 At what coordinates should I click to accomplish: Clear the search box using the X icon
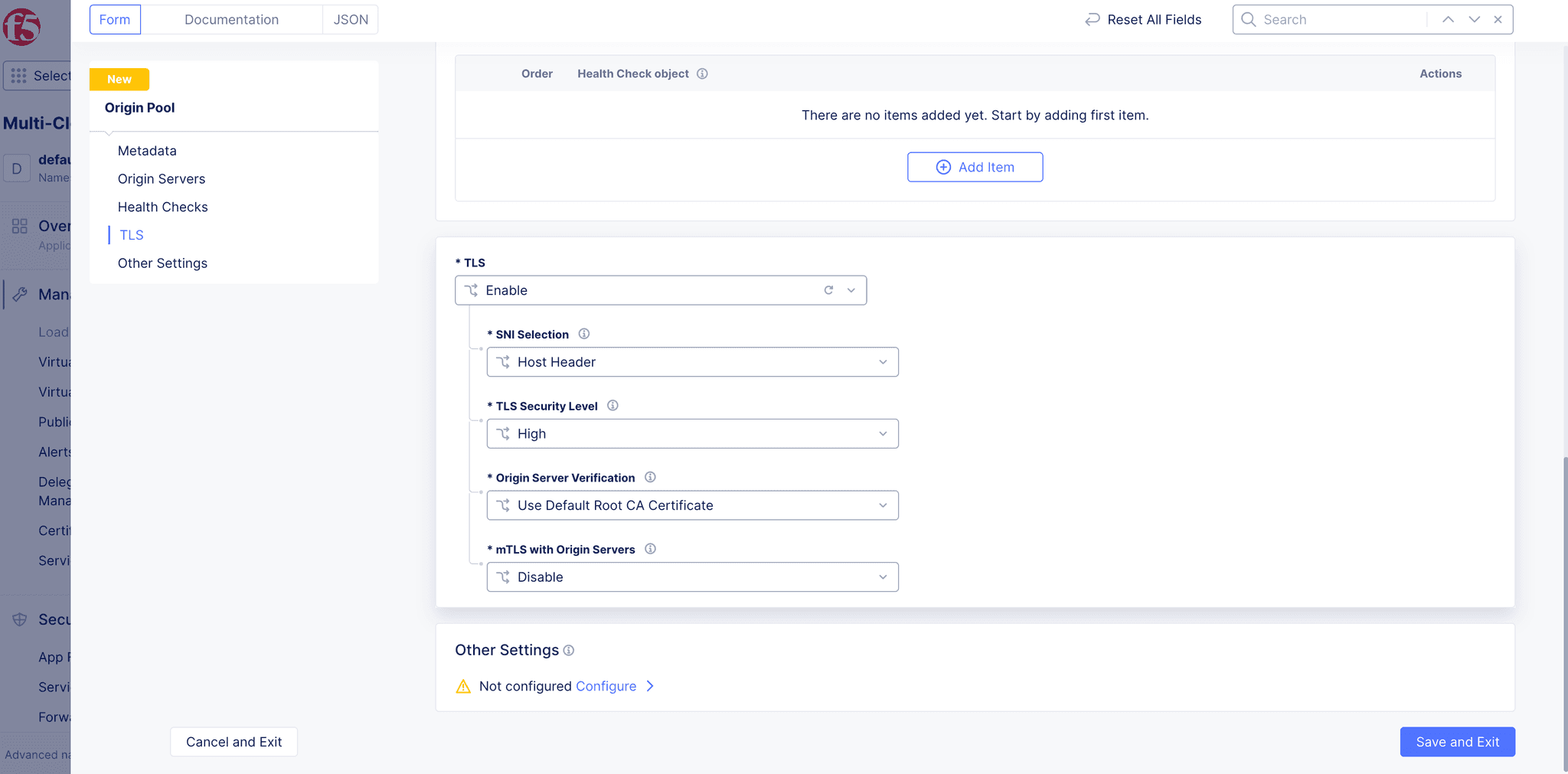pyautogui.click(x=1498, y=19)
